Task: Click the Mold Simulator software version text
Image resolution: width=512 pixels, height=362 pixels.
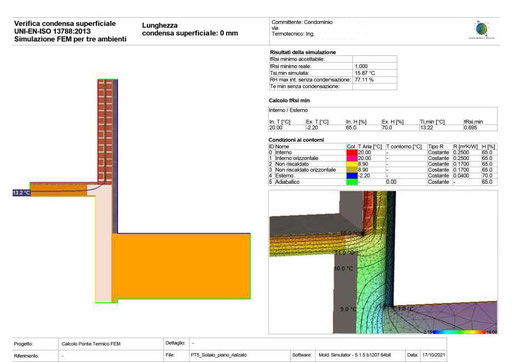Action: tap(355, 355)
